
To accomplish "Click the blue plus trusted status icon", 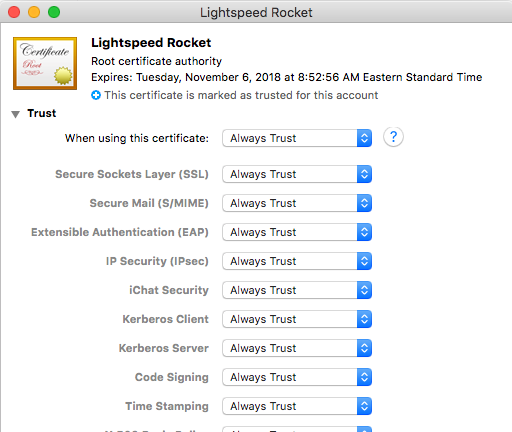I will tap(96, 95).
